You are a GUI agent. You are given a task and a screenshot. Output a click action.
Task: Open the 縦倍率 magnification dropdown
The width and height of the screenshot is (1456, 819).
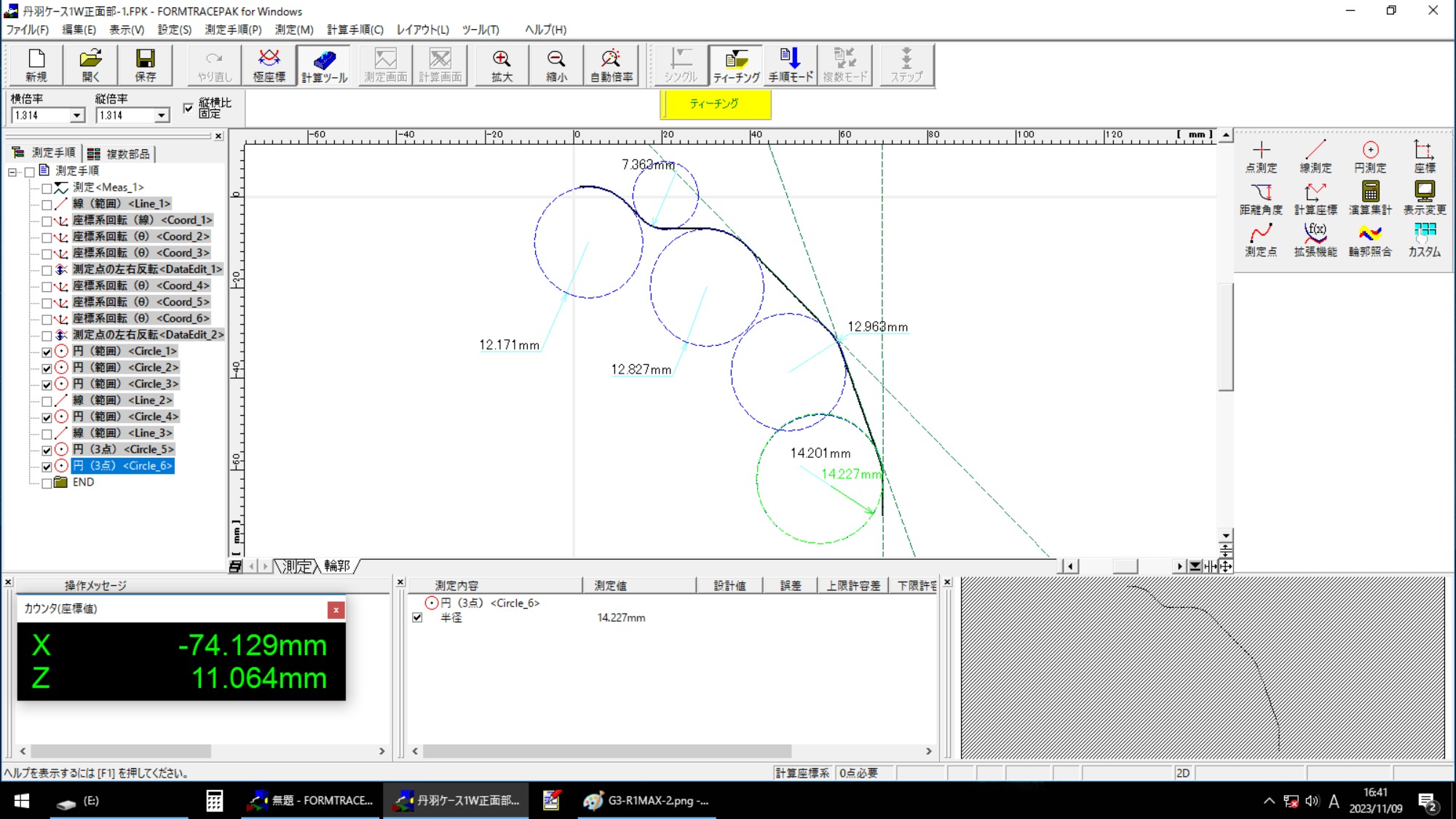[x=161, y=116]
